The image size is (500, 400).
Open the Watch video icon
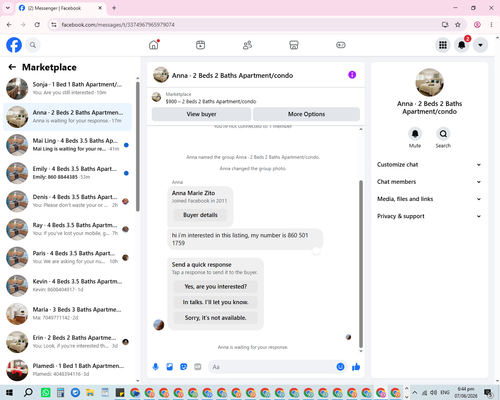200,45
